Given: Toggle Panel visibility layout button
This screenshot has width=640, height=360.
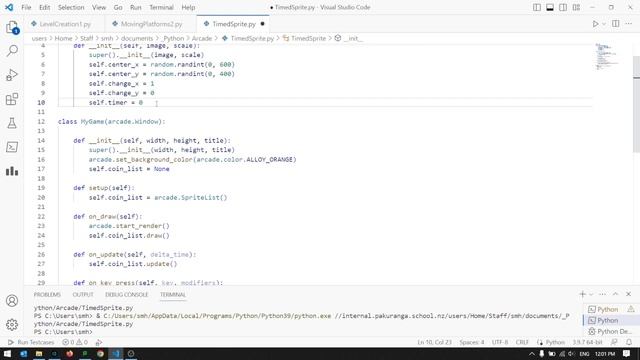Looking at the screenshot, I should click(x=550, y=7).
